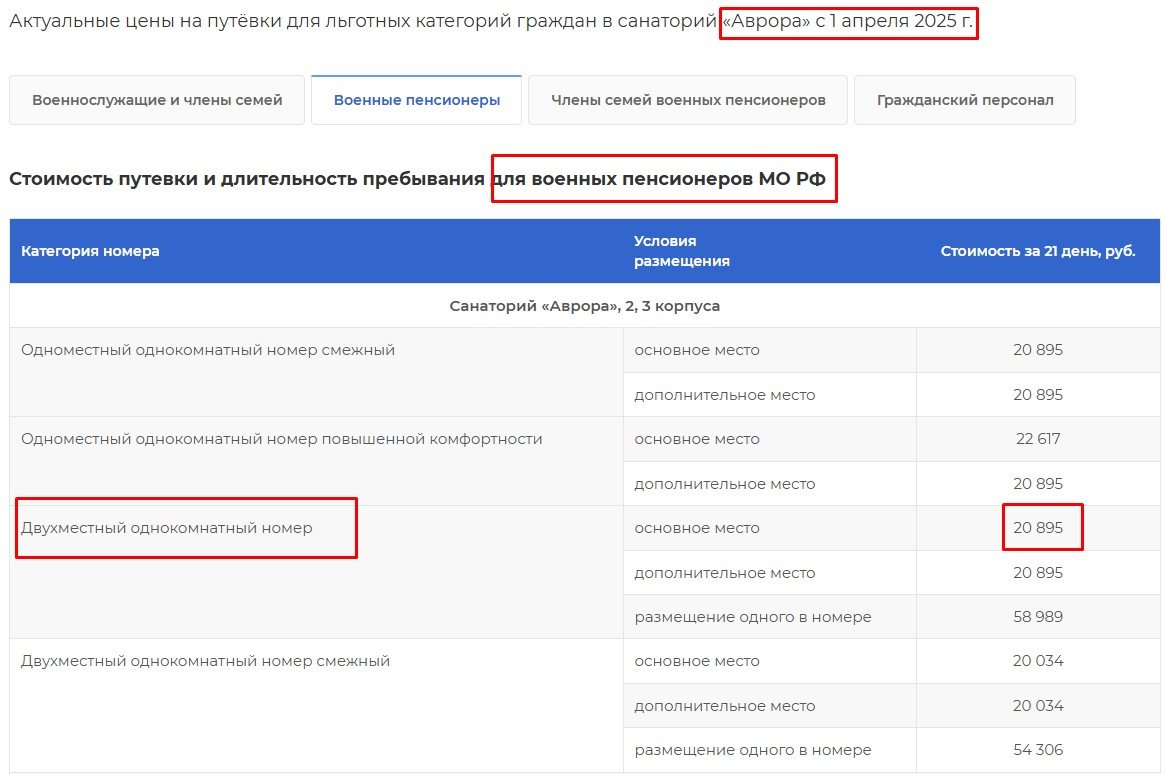Click the 58 989 price value
The width and height of the screenshot is (1167, 774).
[x=1037, y=617]
